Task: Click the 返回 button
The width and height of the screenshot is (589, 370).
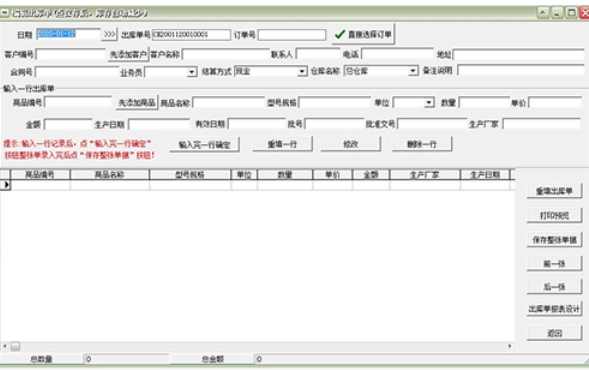Action: pos(554,333)
